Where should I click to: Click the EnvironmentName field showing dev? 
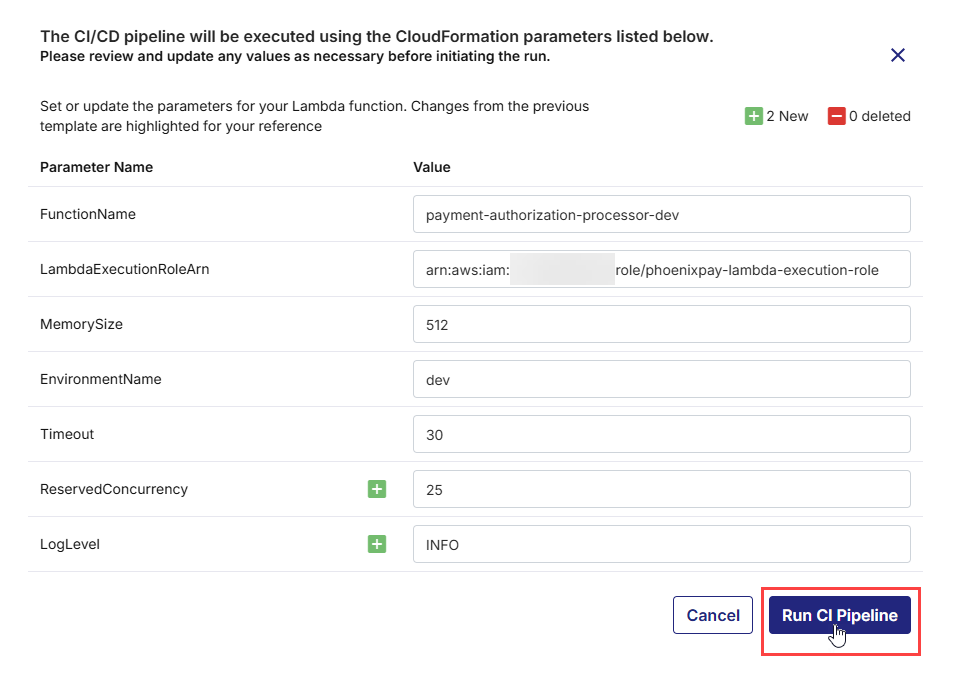(x=662, y=379)
